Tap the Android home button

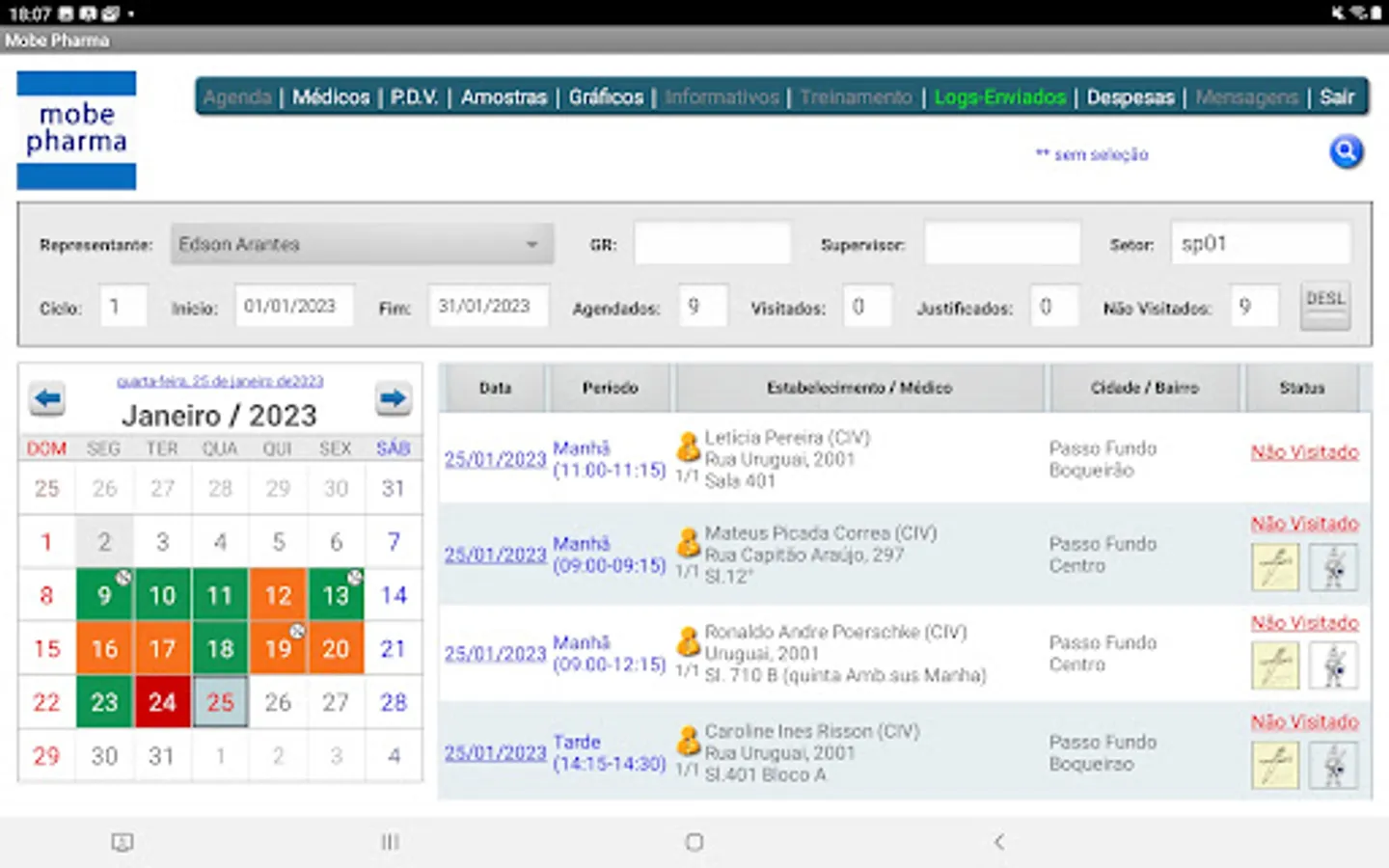[x=694, y=842]
